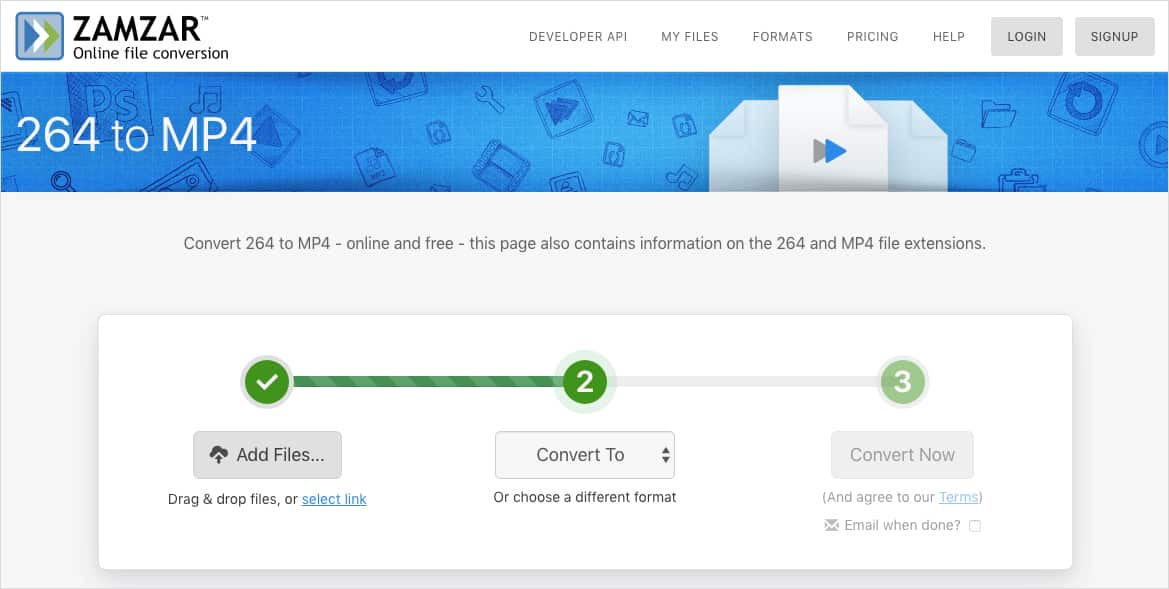The height and width of the screenshot is (589, 1169).
Task: Browse the Formats menu item
Action: (782, 36)
